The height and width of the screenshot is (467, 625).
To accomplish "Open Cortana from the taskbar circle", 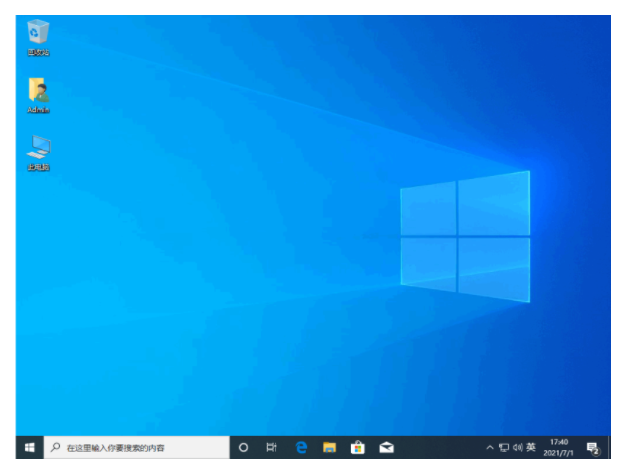I will (243, 447).
